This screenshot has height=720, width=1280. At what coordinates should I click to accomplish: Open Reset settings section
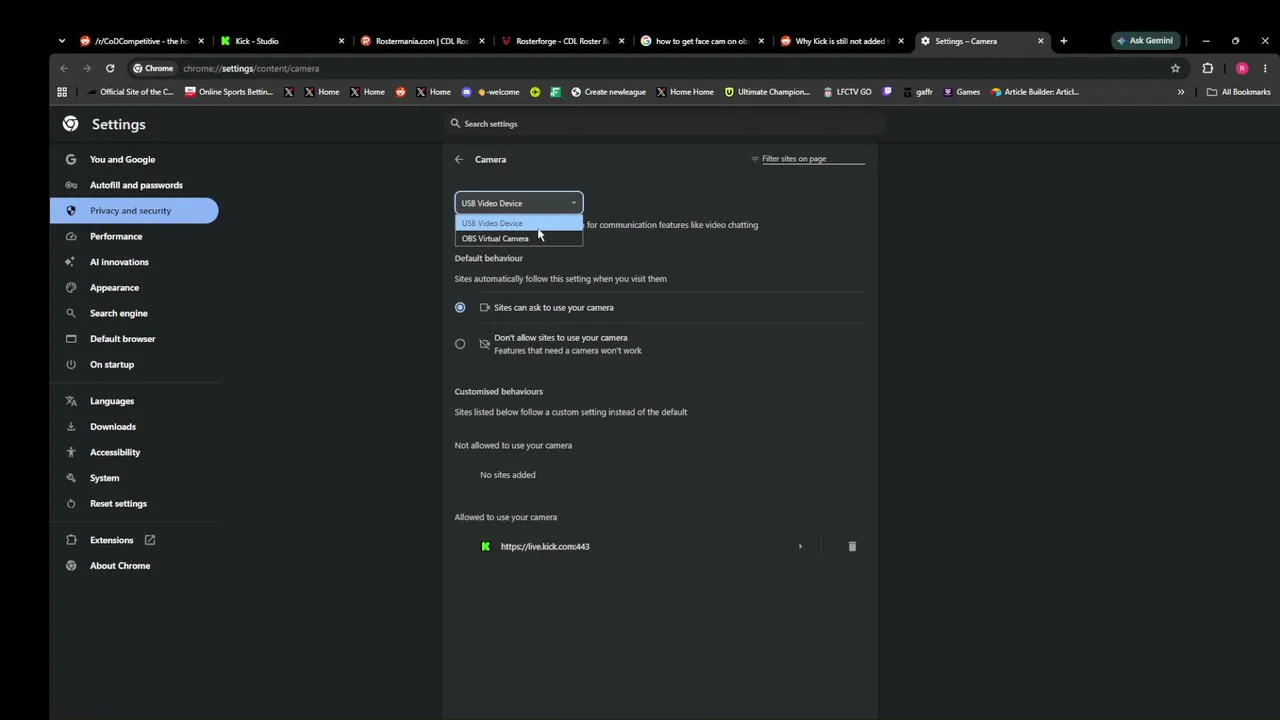point(118,504)
